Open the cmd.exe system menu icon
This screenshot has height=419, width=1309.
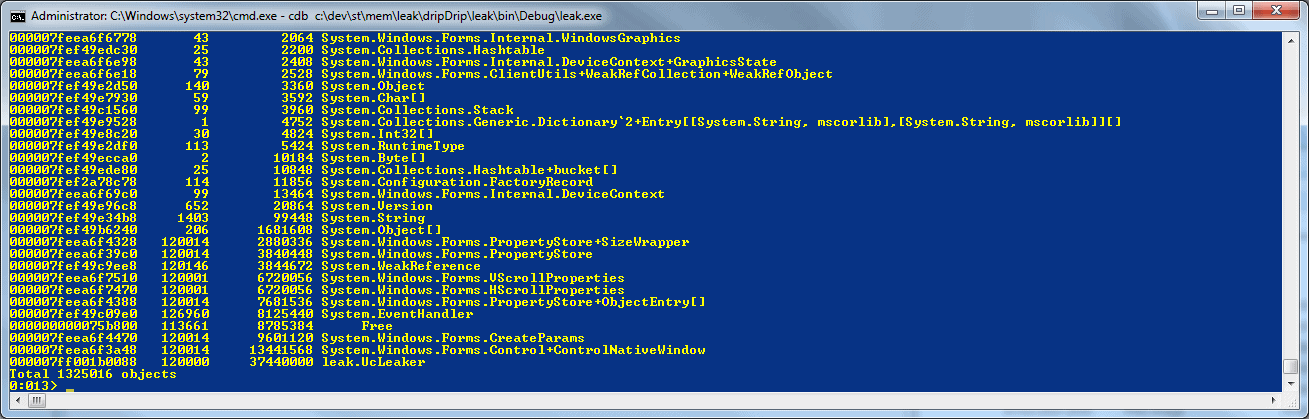(16, 15)
